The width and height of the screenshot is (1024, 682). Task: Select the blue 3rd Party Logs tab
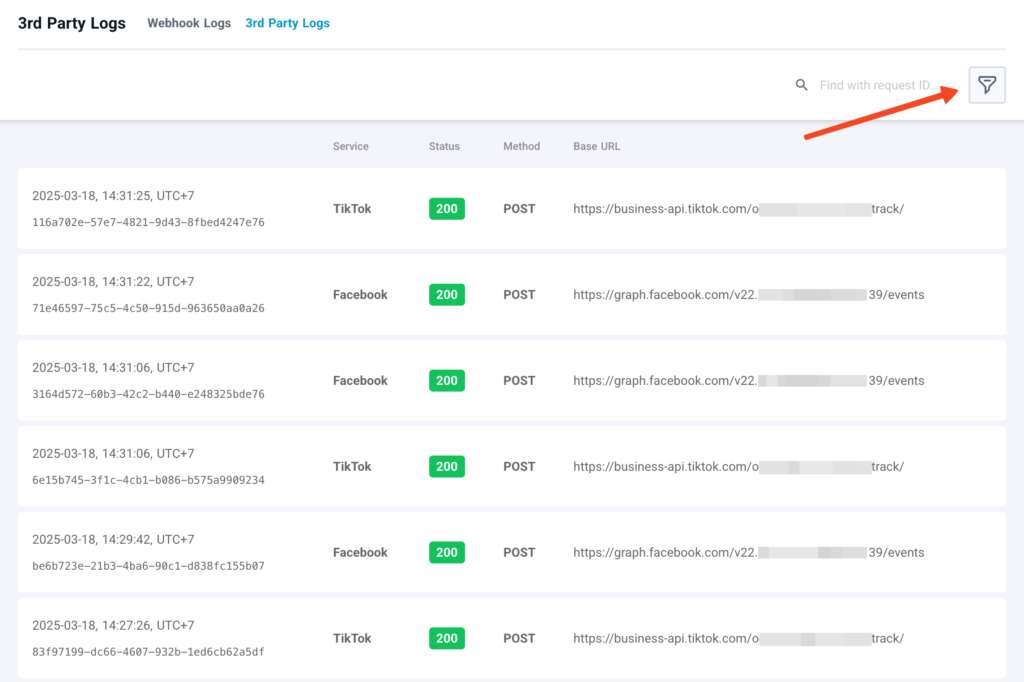(287, 23)
